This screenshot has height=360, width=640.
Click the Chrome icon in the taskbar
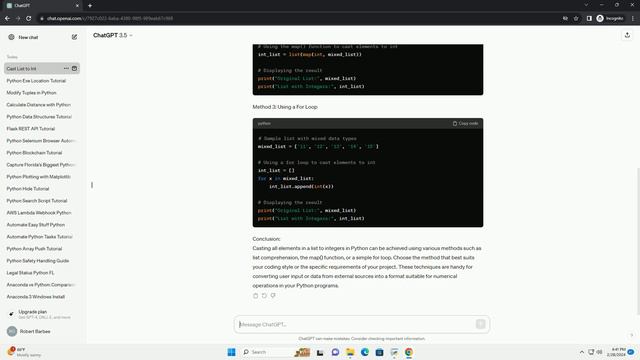pos(409,352)
